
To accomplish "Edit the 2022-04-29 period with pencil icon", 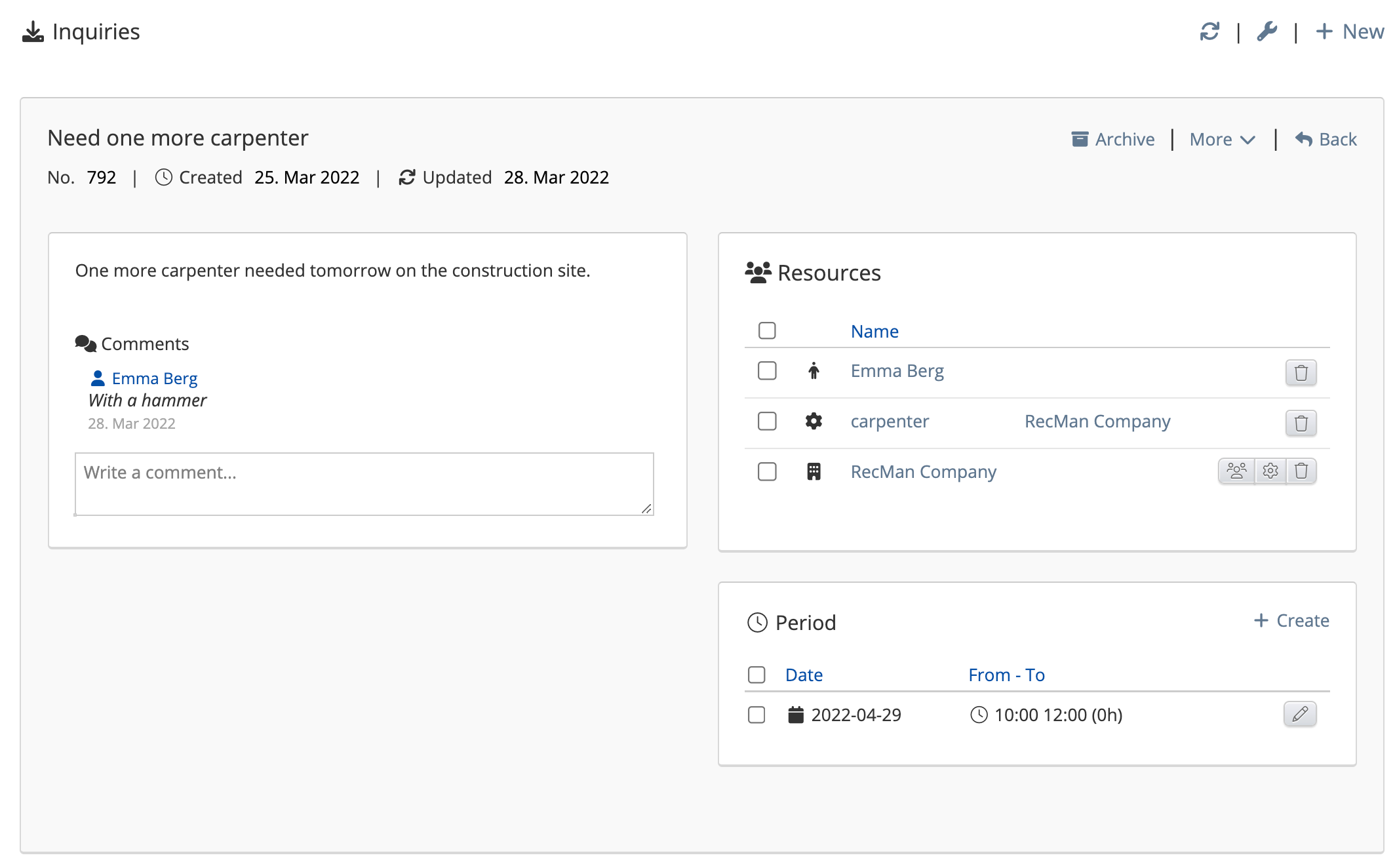I will coord(1299,714).
